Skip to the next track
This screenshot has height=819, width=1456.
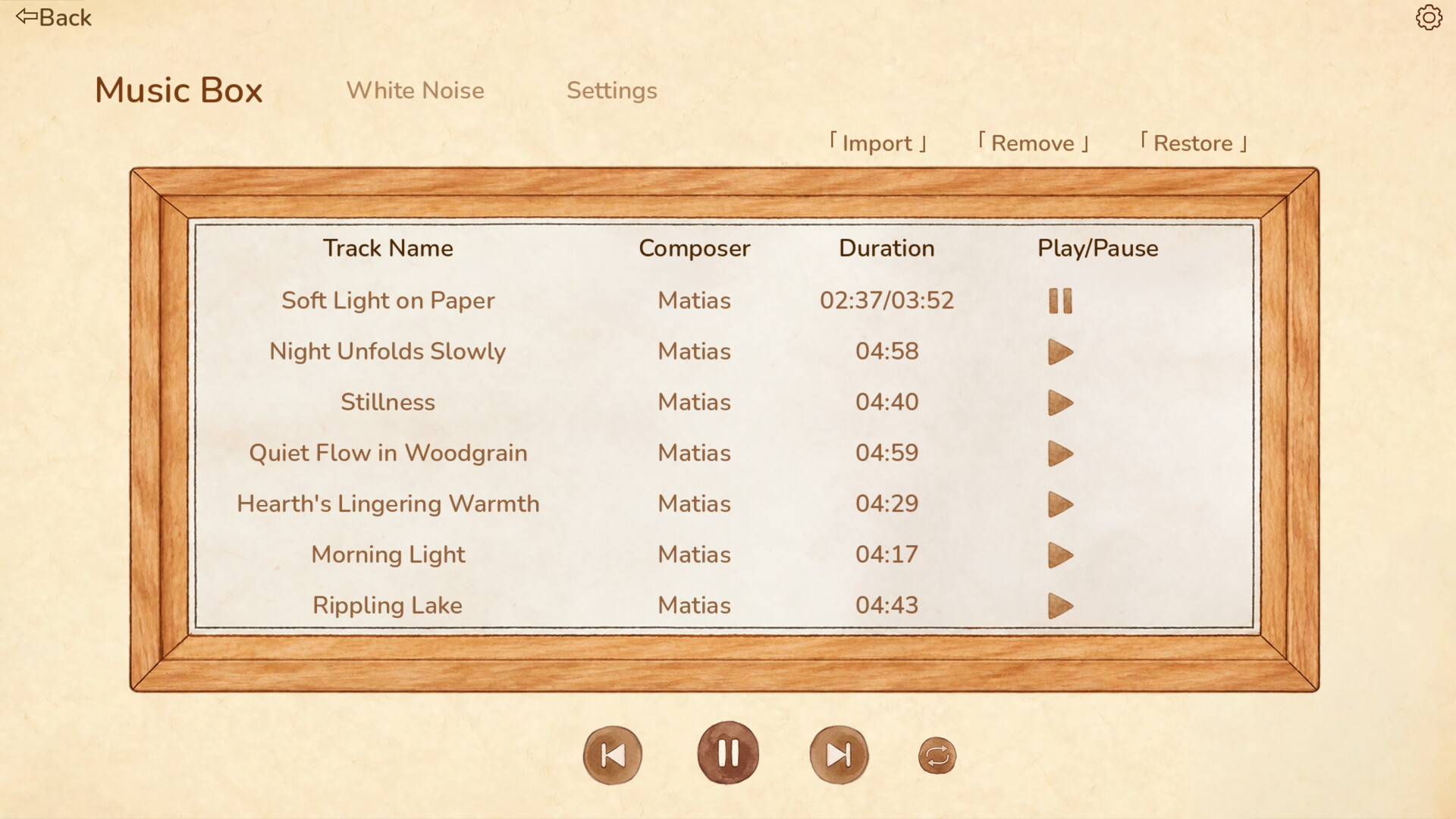tap(839, 755)
